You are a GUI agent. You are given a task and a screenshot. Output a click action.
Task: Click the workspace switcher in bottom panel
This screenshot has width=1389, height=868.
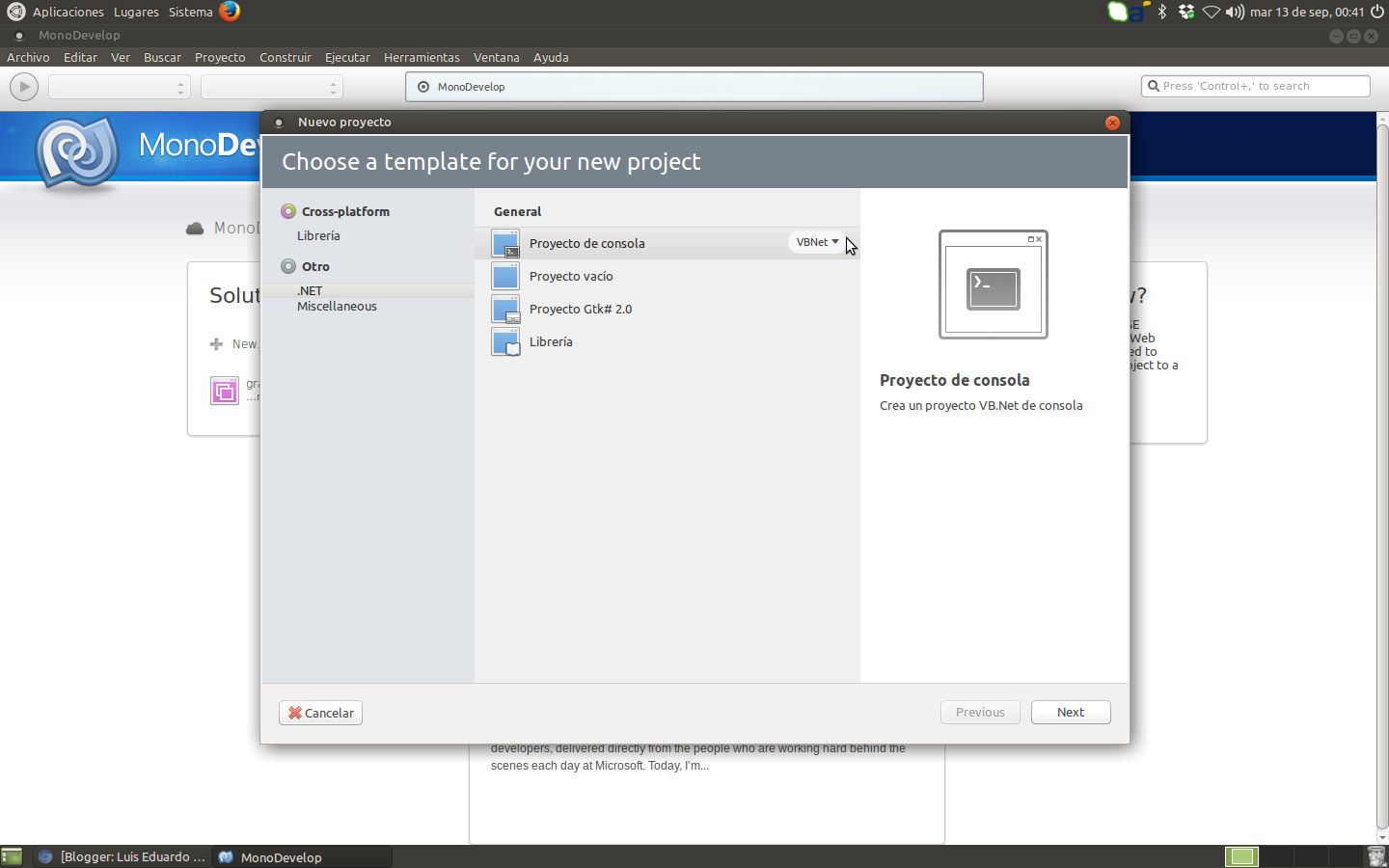pyautogui.click(x=1293, y=856)
